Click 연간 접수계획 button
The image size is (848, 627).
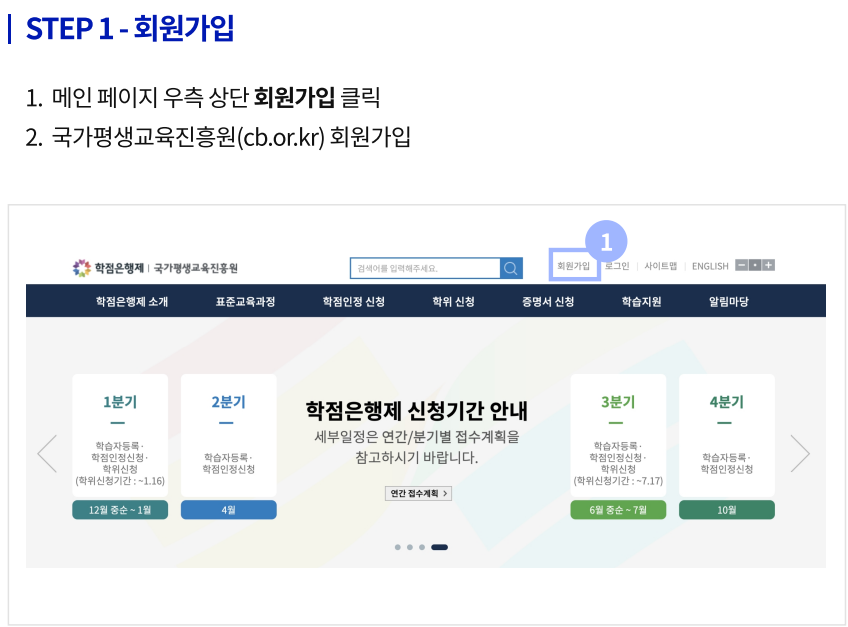[x=418, y=493]
